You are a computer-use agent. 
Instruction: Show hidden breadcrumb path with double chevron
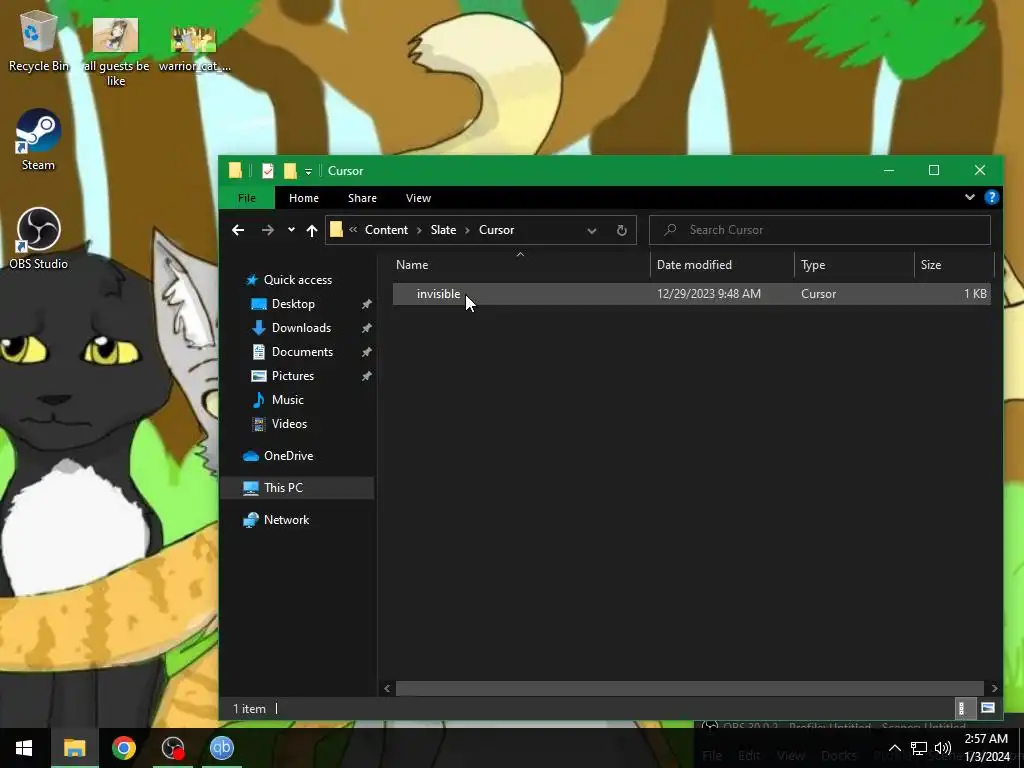pos(353,230)
